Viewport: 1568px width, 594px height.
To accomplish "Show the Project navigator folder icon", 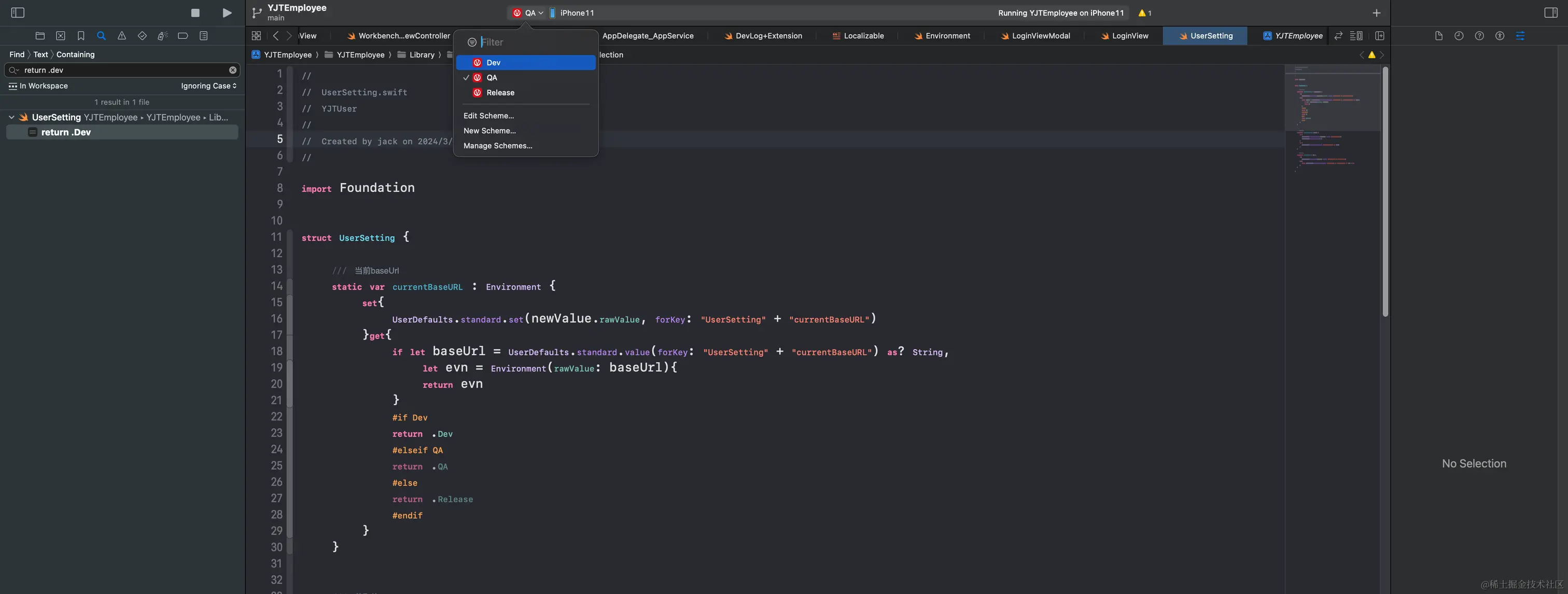I will 40,36.
